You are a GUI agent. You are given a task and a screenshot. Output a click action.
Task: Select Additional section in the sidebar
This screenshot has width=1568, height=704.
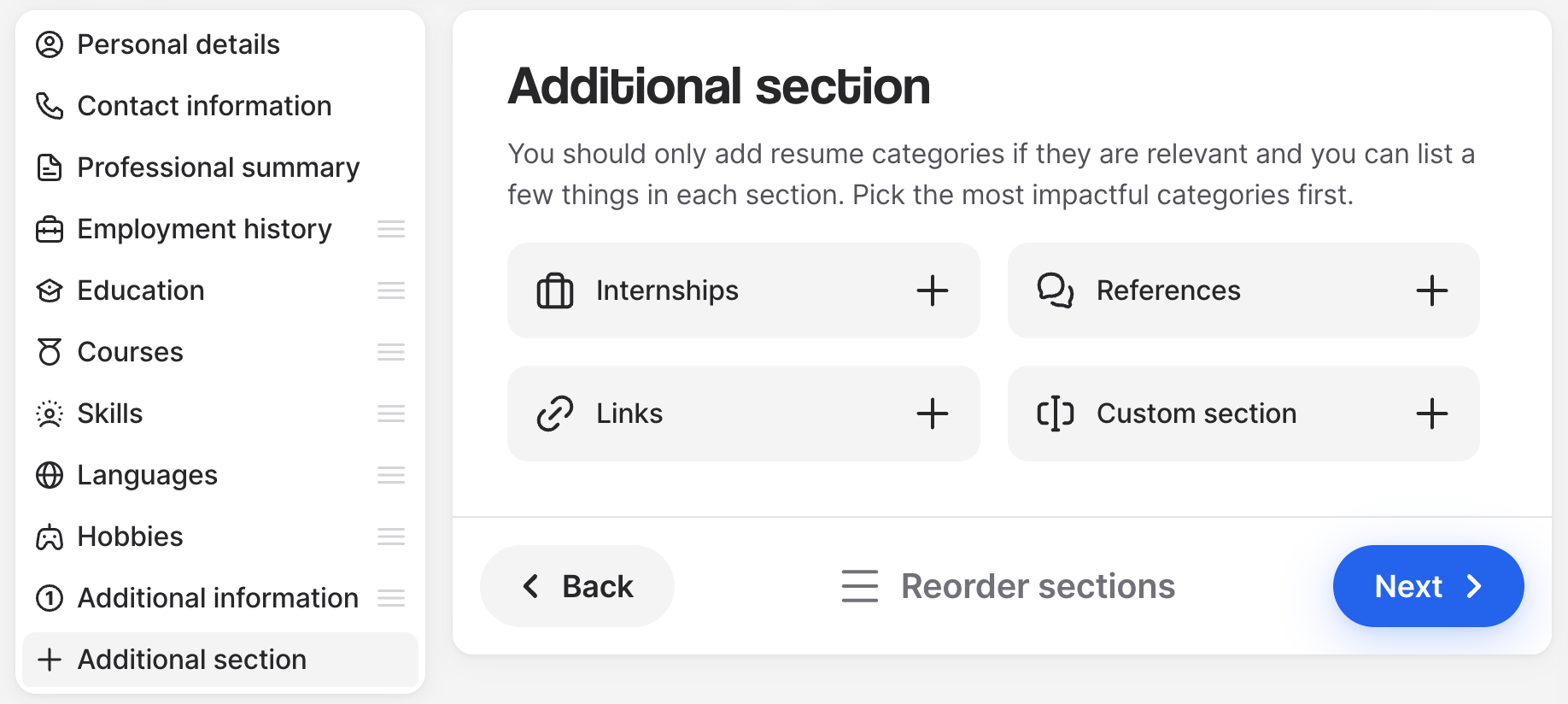pyautogui.click(x=220, y=660)
